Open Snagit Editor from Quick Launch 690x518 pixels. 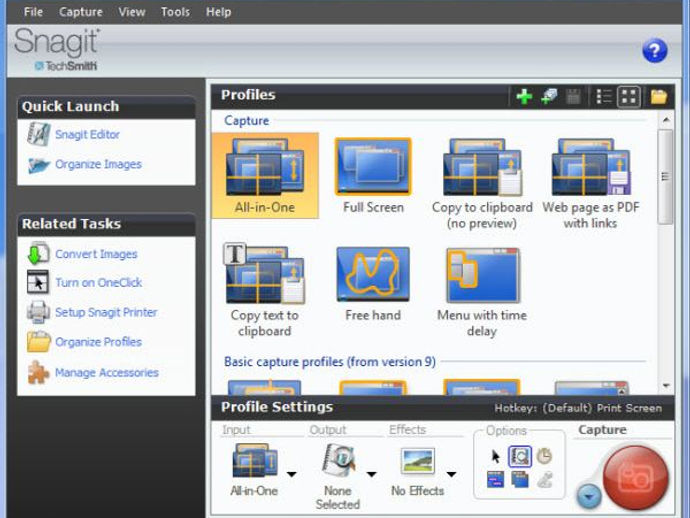pos(87,134)
